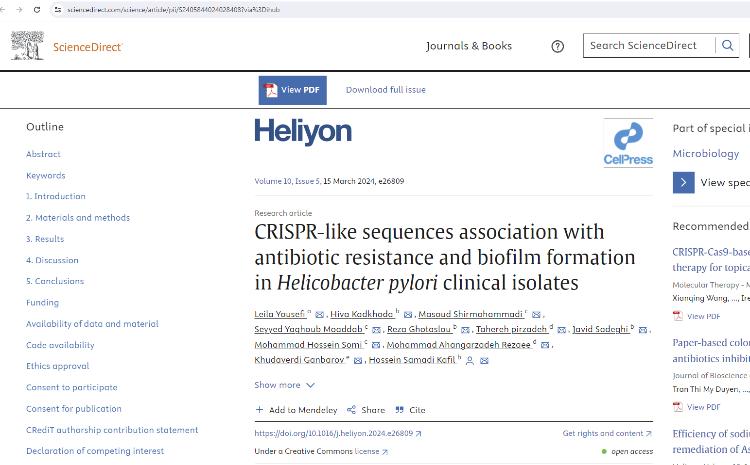Image resolution: width=750 pixels, height=465 pixels.
Task: Click person icon beside Hossein Samadi Kafil
Action: pos(470,360)
